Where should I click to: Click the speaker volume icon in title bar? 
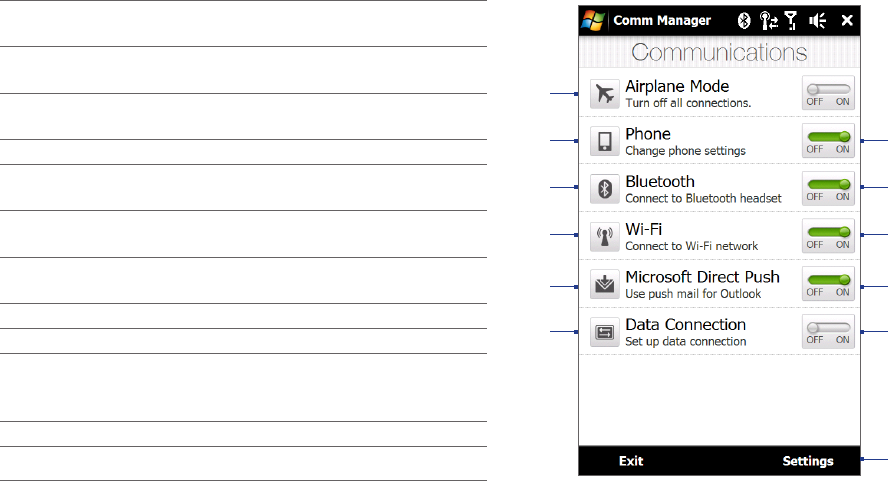[817, 20]
